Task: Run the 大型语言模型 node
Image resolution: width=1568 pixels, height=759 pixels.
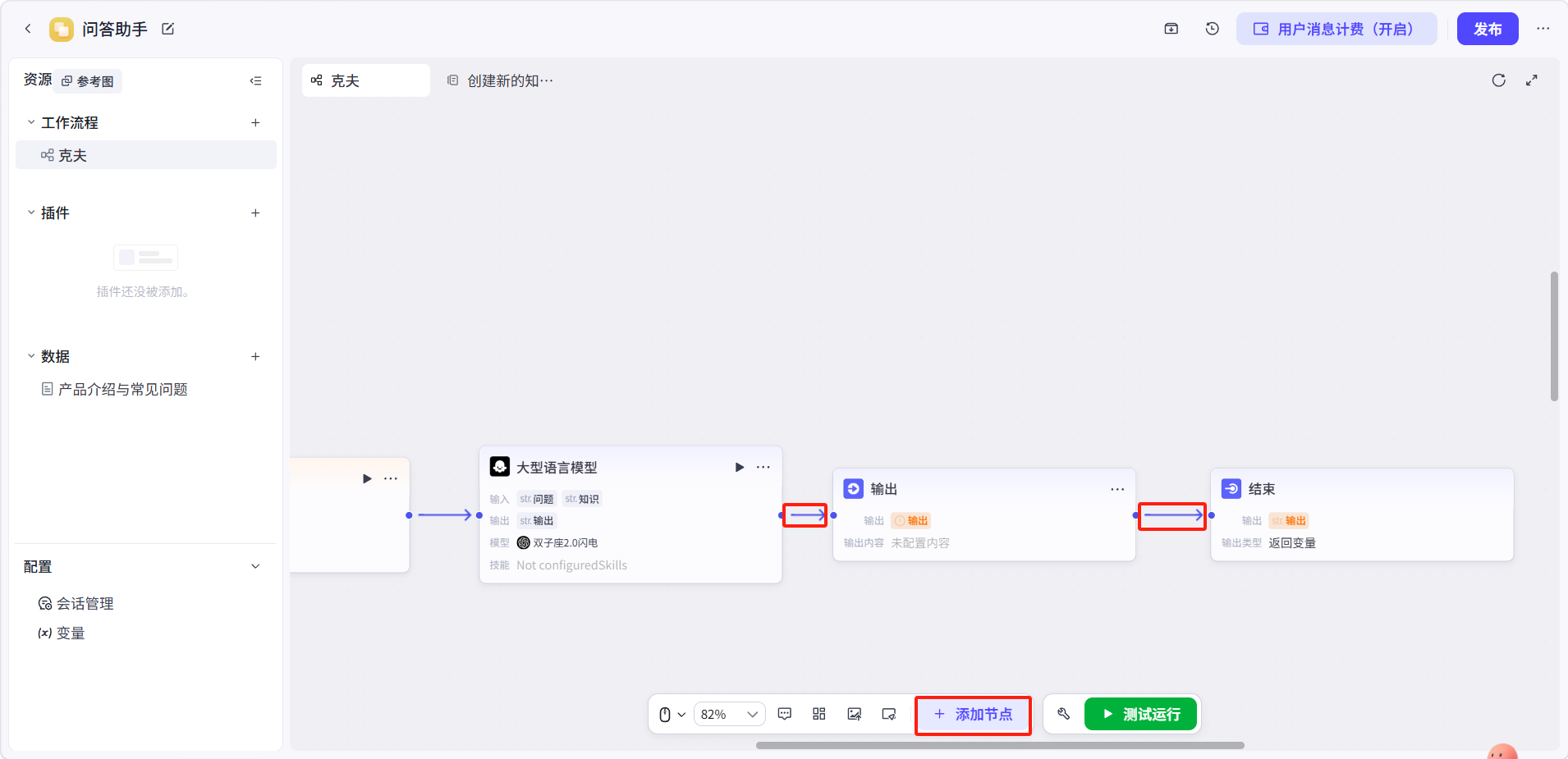Action: (740, 467)
